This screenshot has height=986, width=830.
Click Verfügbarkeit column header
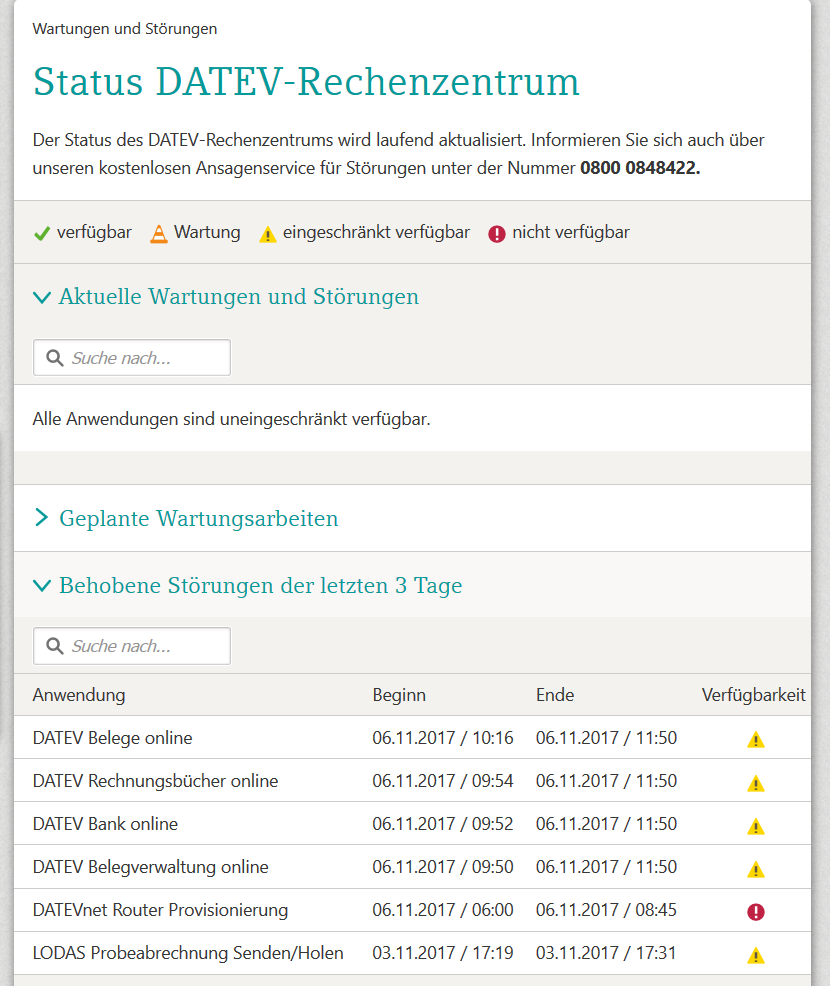pos(753,695)
